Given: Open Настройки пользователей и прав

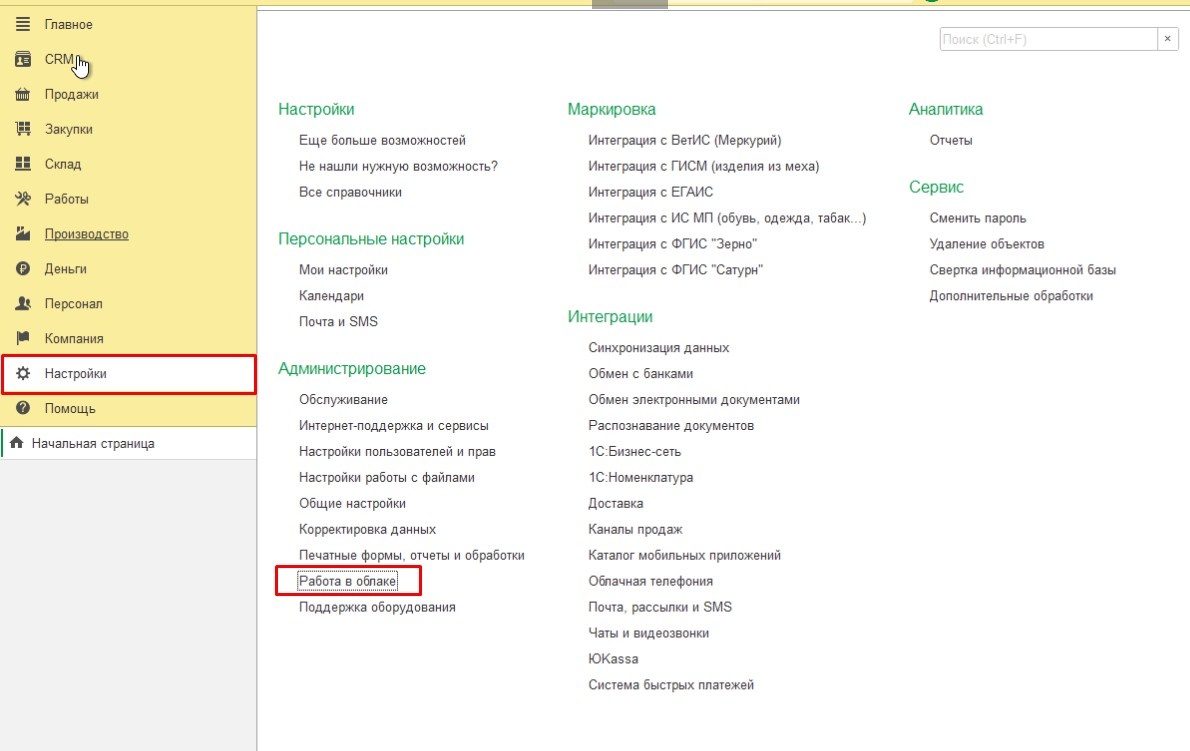Looking at the screenshot, I should (x=397, y=451).
